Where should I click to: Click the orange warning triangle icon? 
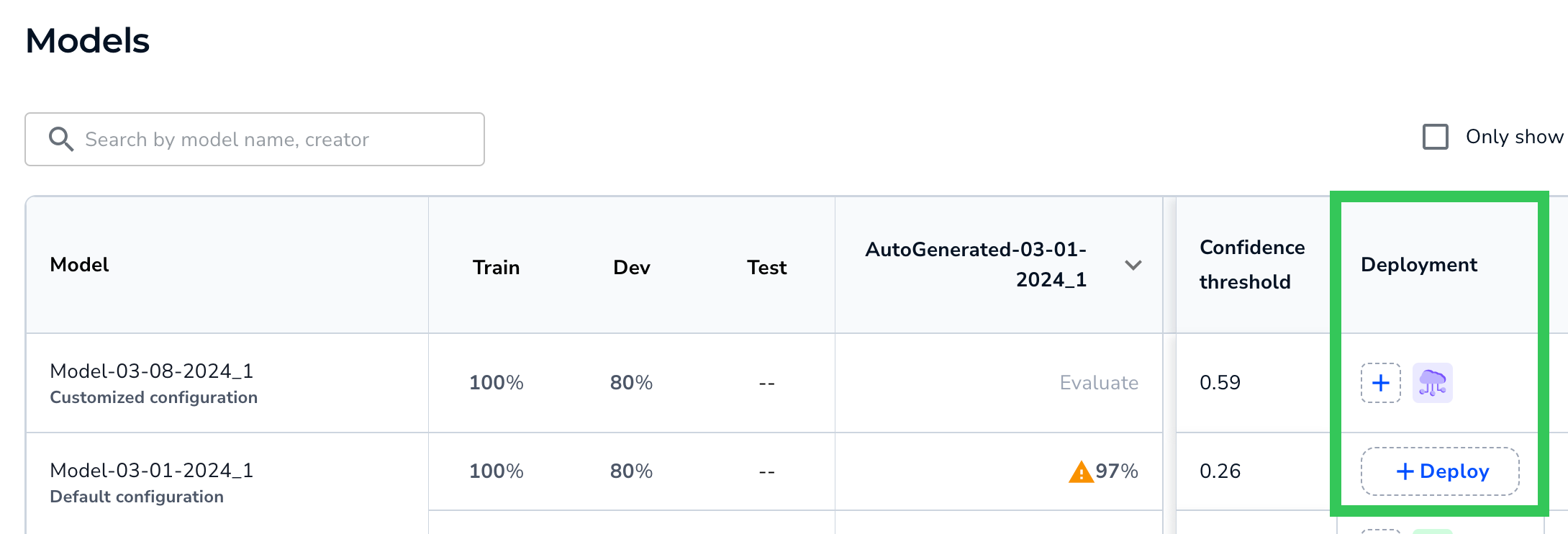(1081, 472)
